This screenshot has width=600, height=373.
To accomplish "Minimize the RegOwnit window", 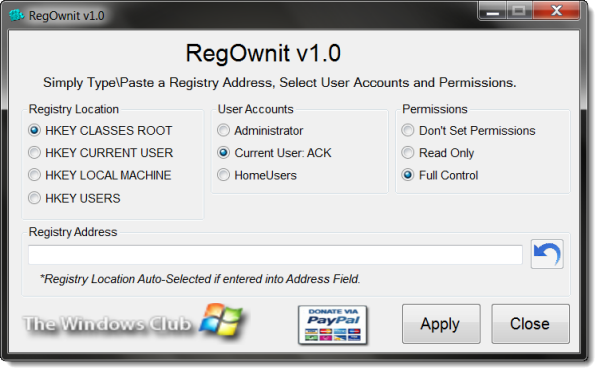I will pyautogui.click(x=492, y=11).
